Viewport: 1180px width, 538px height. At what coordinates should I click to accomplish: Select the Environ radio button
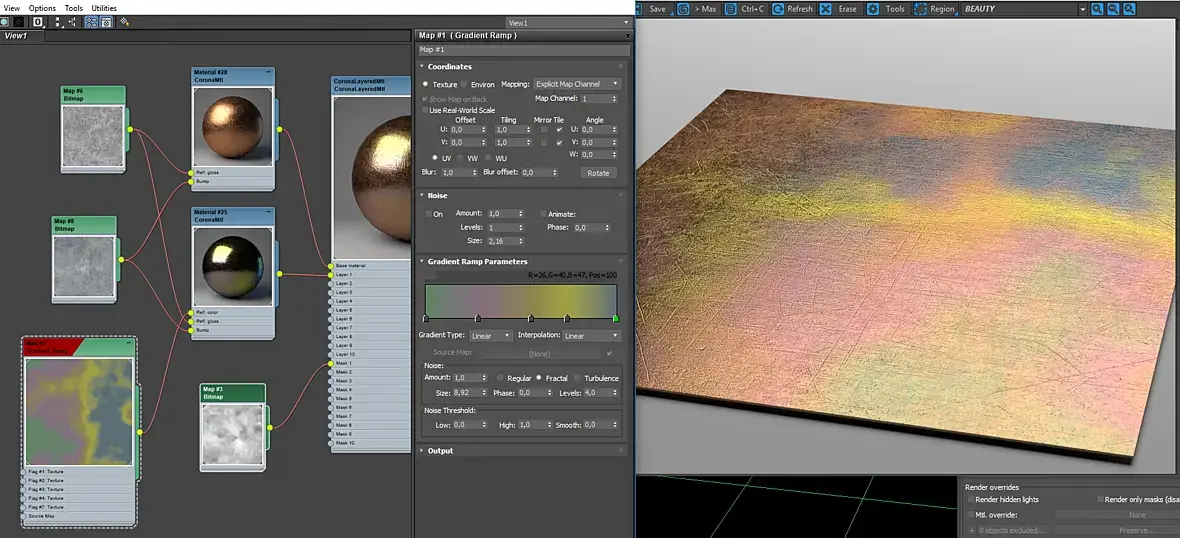(x=464, y=85)
